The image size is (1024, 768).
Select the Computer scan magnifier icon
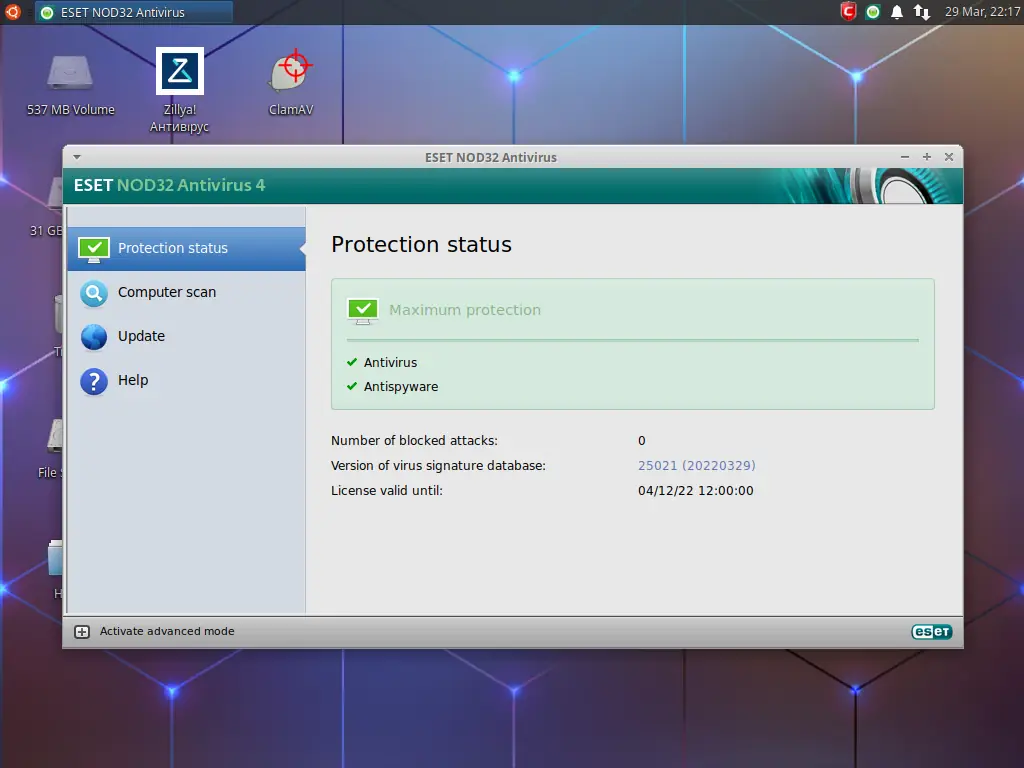tap(93, 292)
